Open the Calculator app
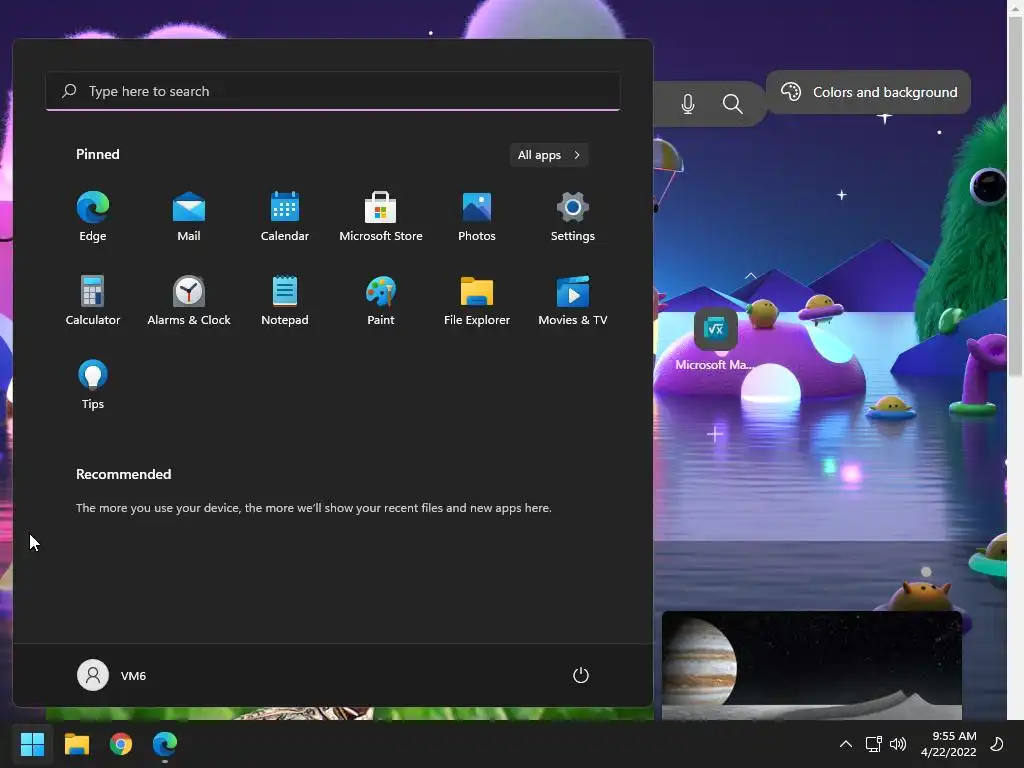1024x768 pixels. click(x=93, y=300)
